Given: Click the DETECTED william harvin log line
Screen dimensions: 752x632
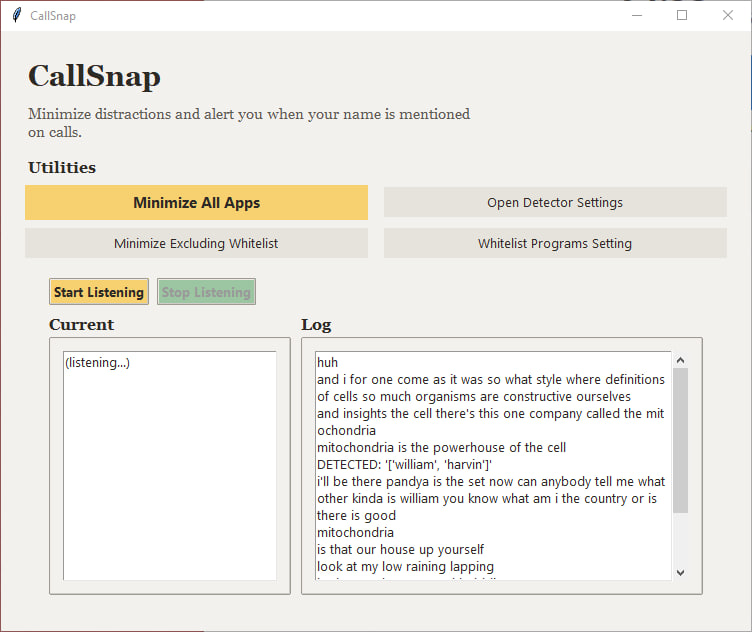Looking at the screenshot, I should pos(404,465).
